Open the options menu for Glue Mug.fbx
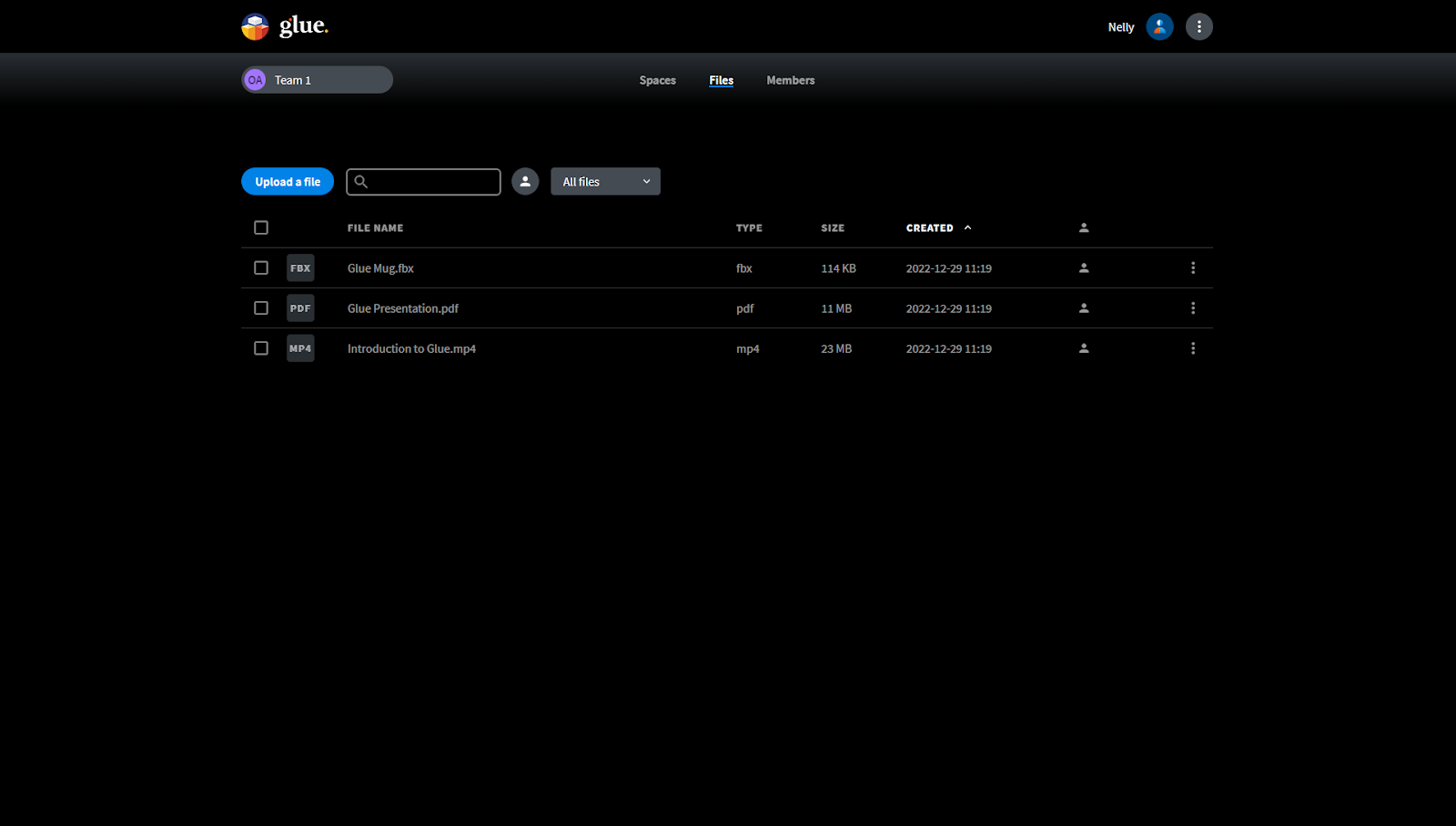 1193,268
